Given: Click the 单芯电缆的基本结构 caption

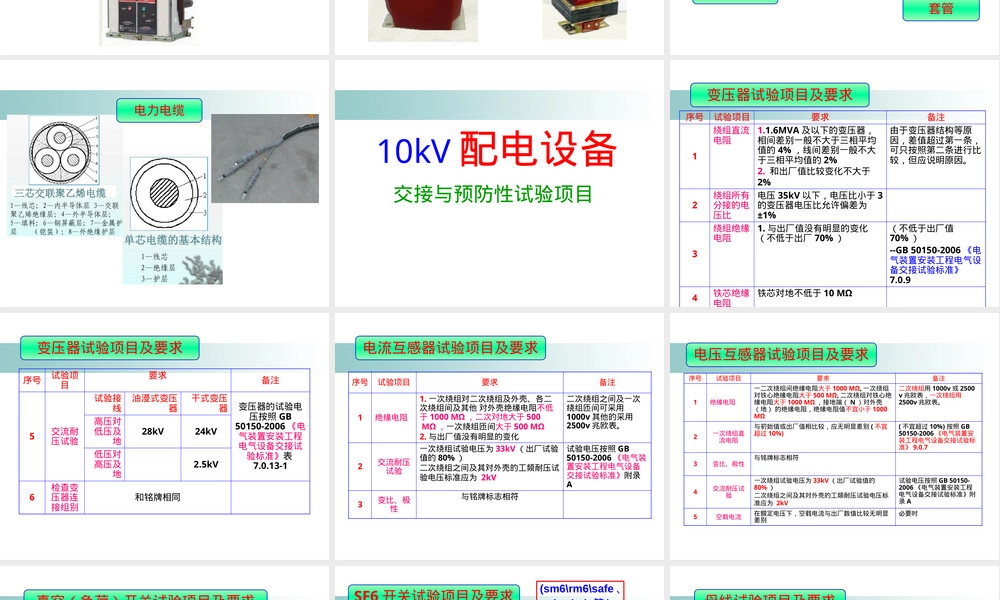Looking at the screenshot, I should pyautogui.click(x=173, y=240).
